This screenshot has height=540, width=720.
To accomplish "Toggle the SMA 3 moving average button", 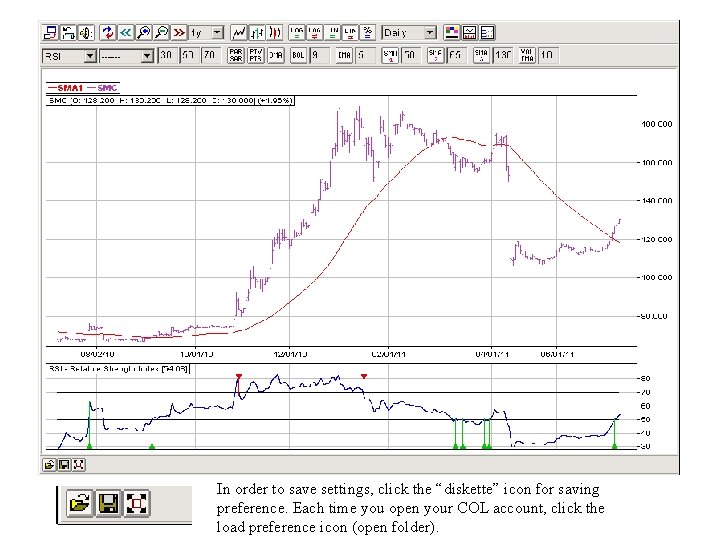I will 481,55.
